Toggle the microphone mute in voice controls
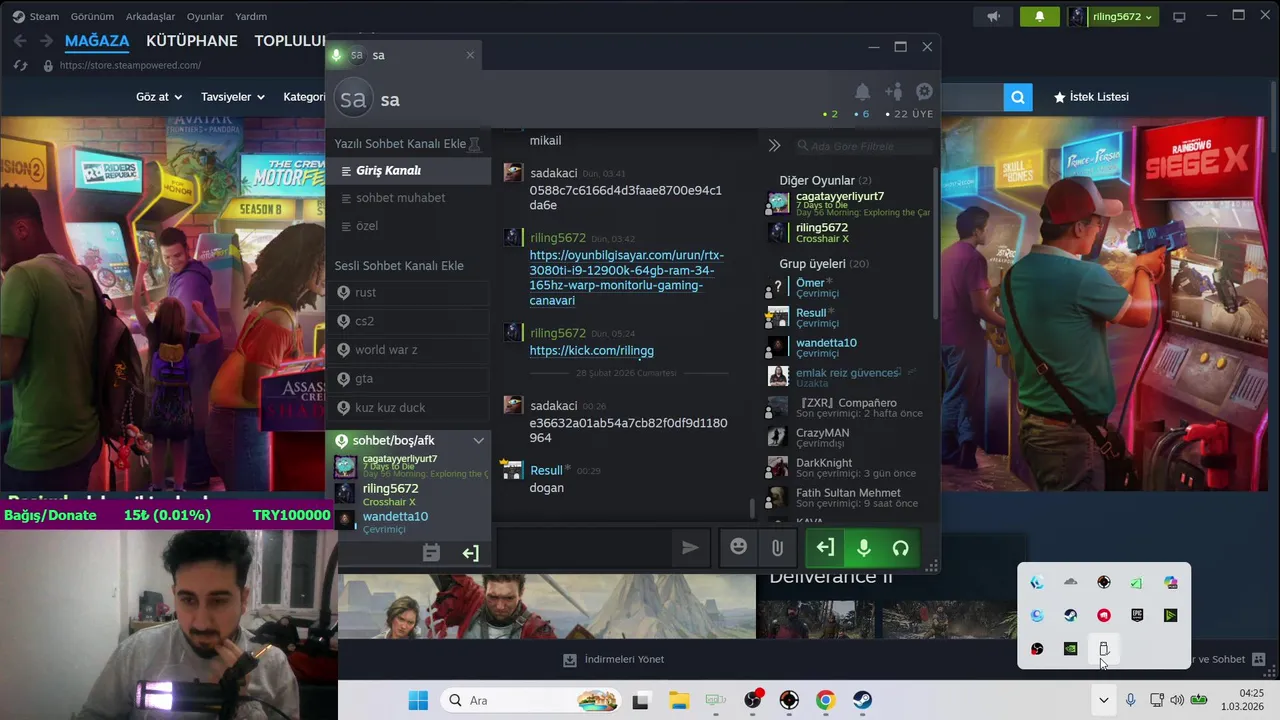Screen dimensions: 1280x720 coord(863,548)
